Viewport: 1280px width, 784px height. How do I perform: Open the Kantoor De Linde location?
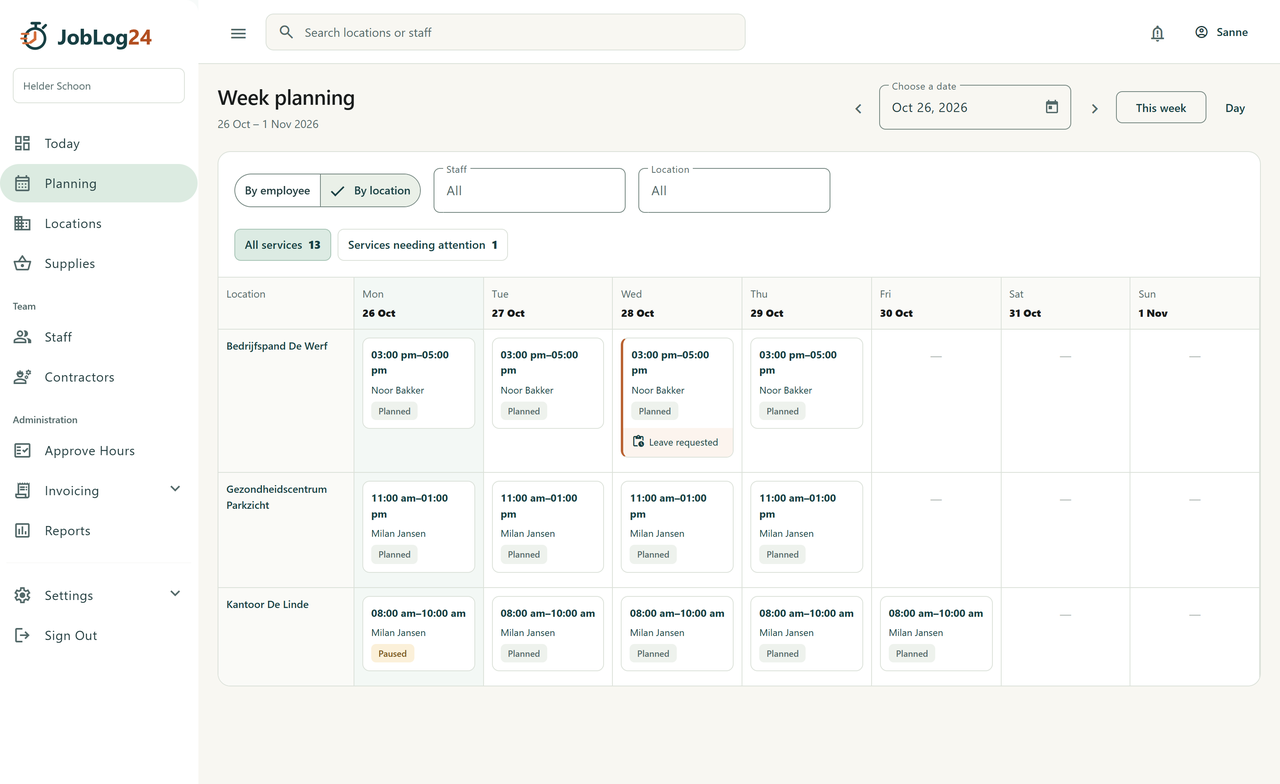click(x=267, y=604)
